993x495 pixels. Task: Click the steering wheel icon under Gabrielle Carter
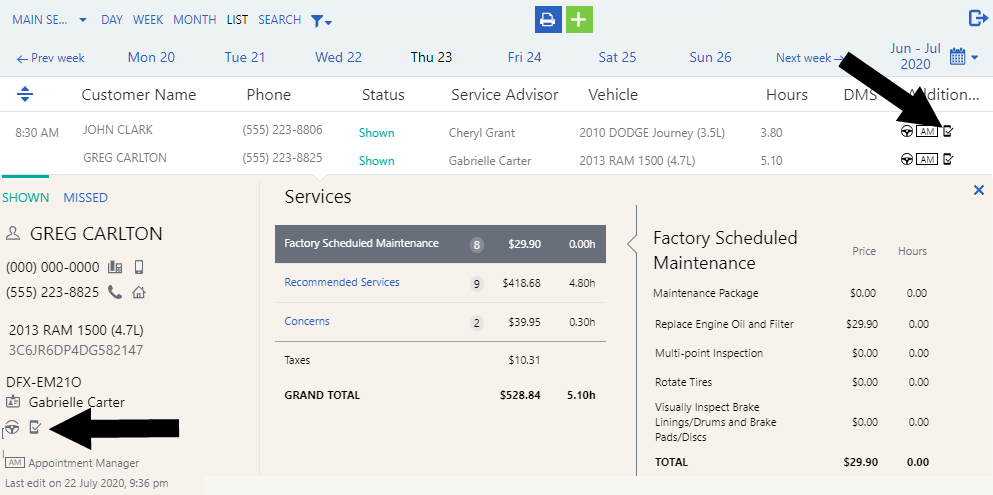[x=12, y=428]
